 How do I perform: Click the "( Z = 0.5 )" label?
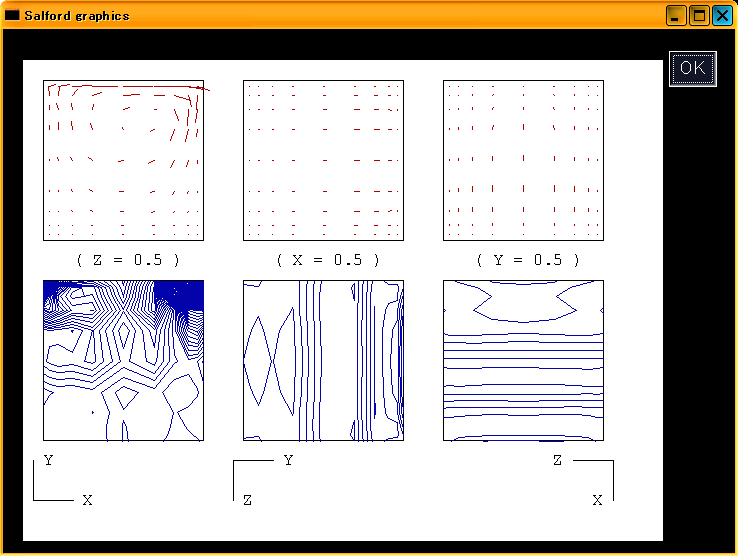pyautogui.click(x=128, y=260)
